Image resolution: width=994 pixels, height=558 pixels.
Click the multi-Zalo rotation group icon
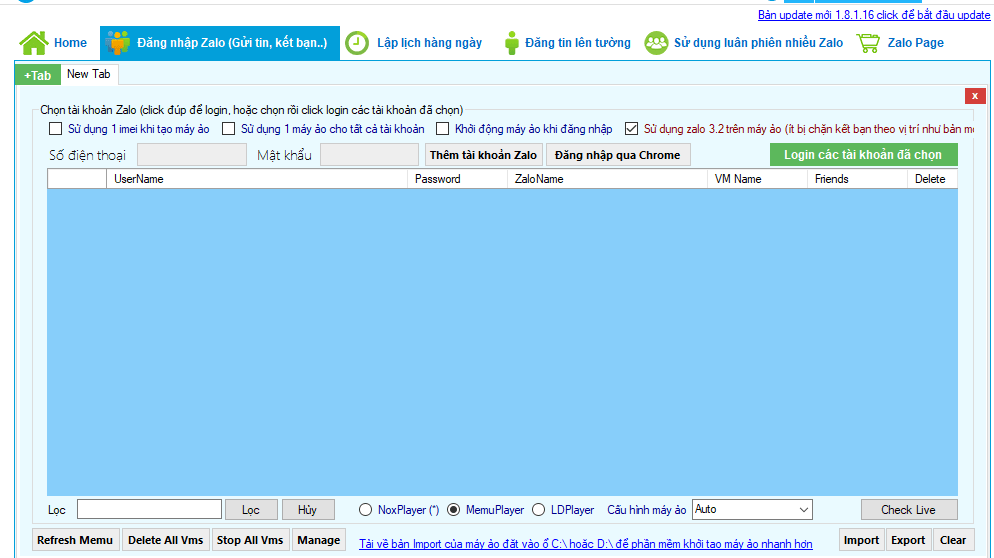click(656, 43)
